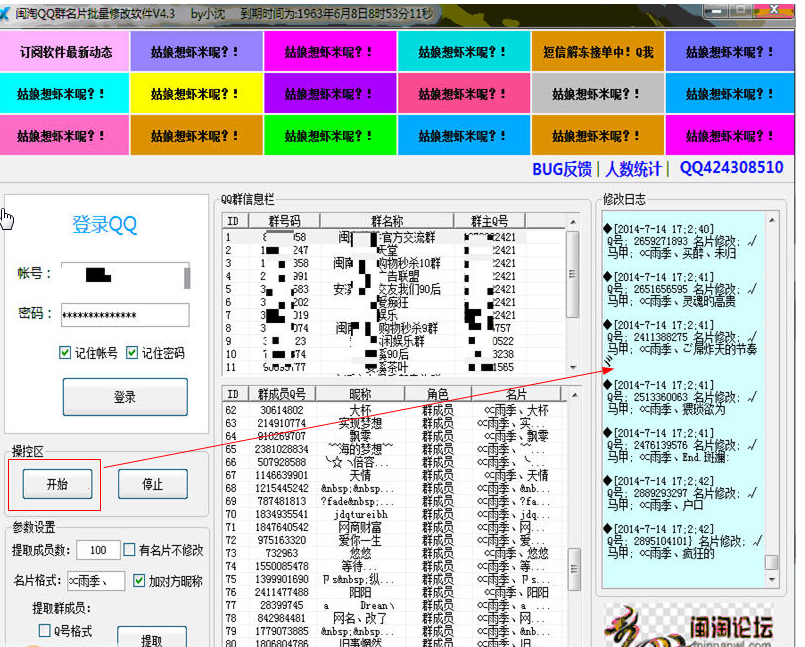This screenshot has height=647, width=805.
Task: Click the 登录 login button
Action: tap(125, 396)
